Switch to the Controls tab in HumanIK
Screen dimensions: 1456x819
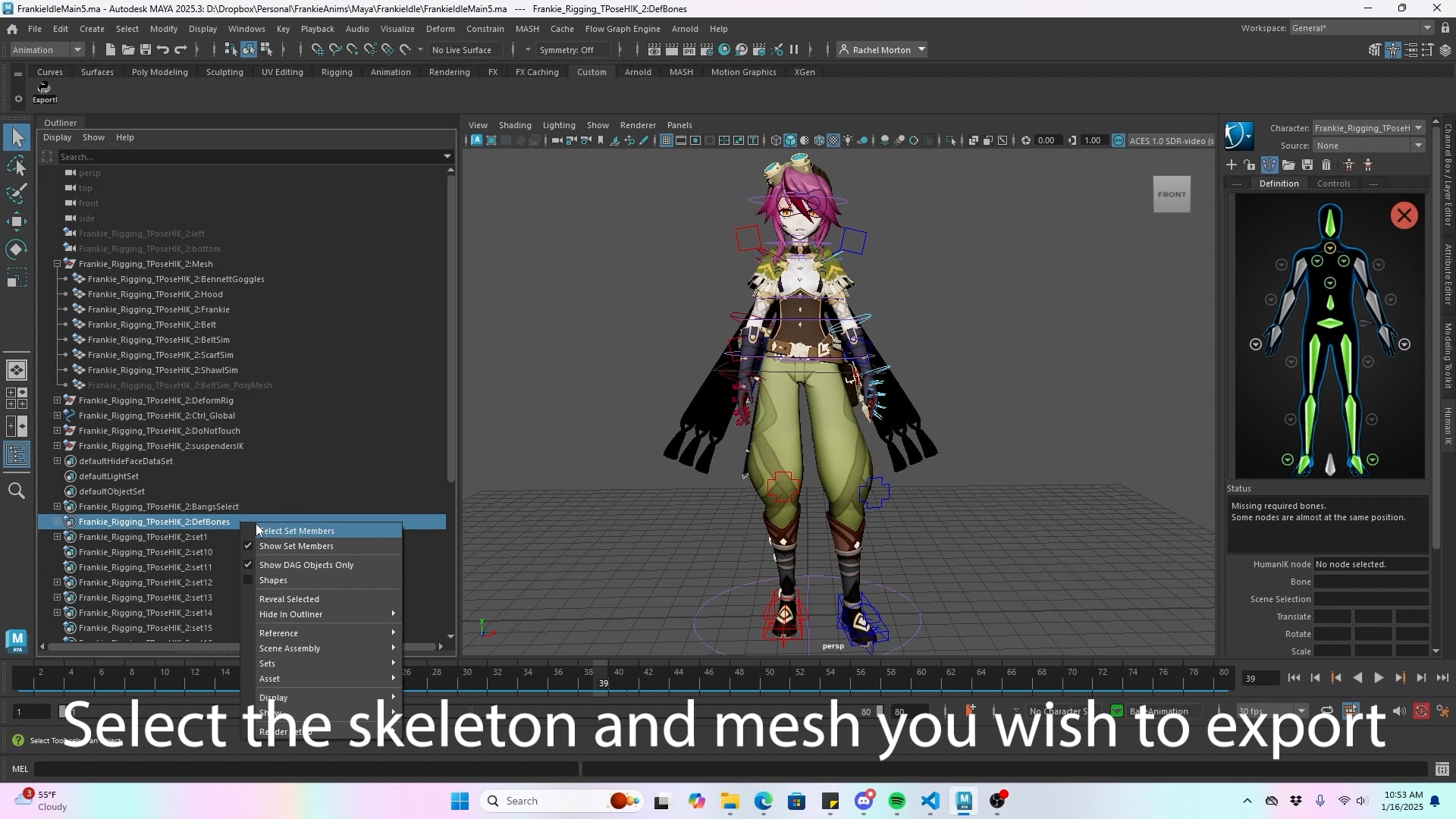click(1333, 184)
